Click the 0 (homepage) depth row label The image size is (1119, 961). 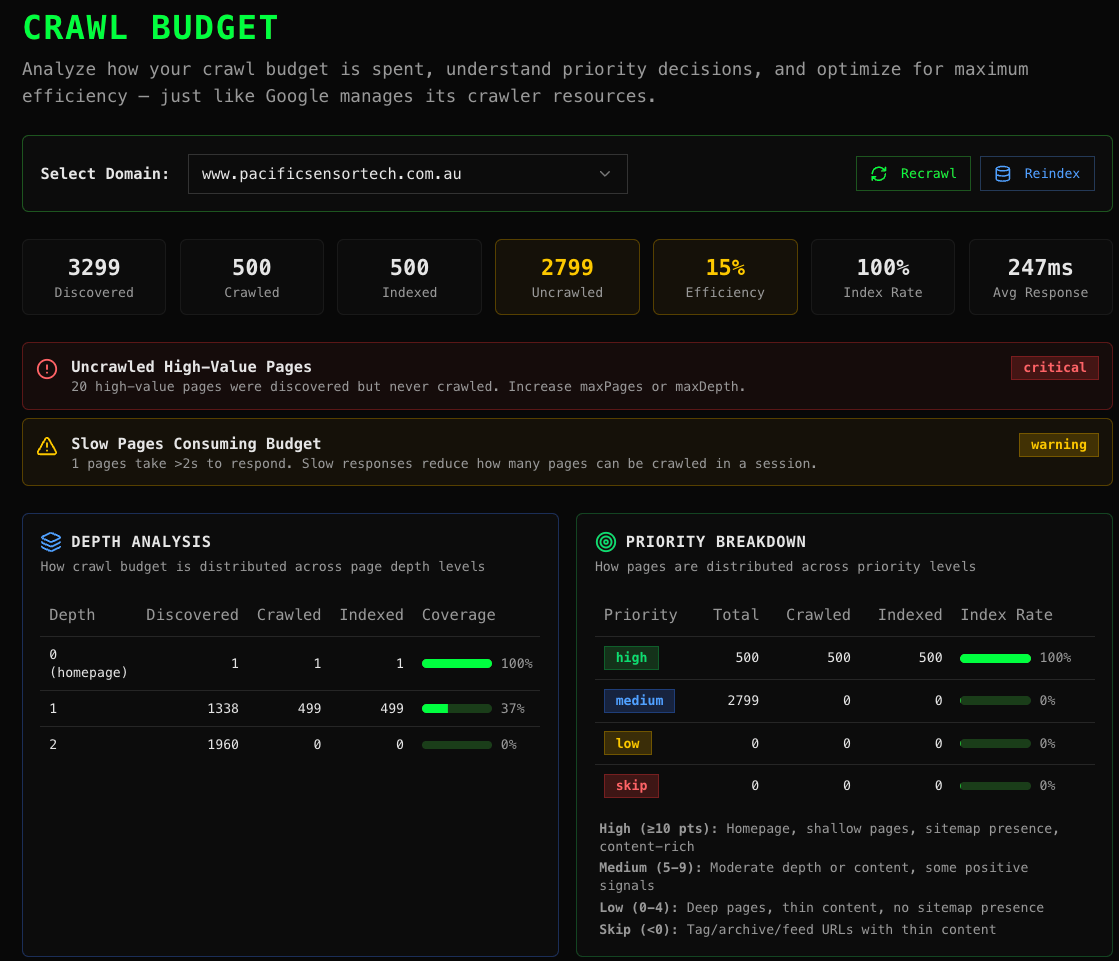coord(88,663)
